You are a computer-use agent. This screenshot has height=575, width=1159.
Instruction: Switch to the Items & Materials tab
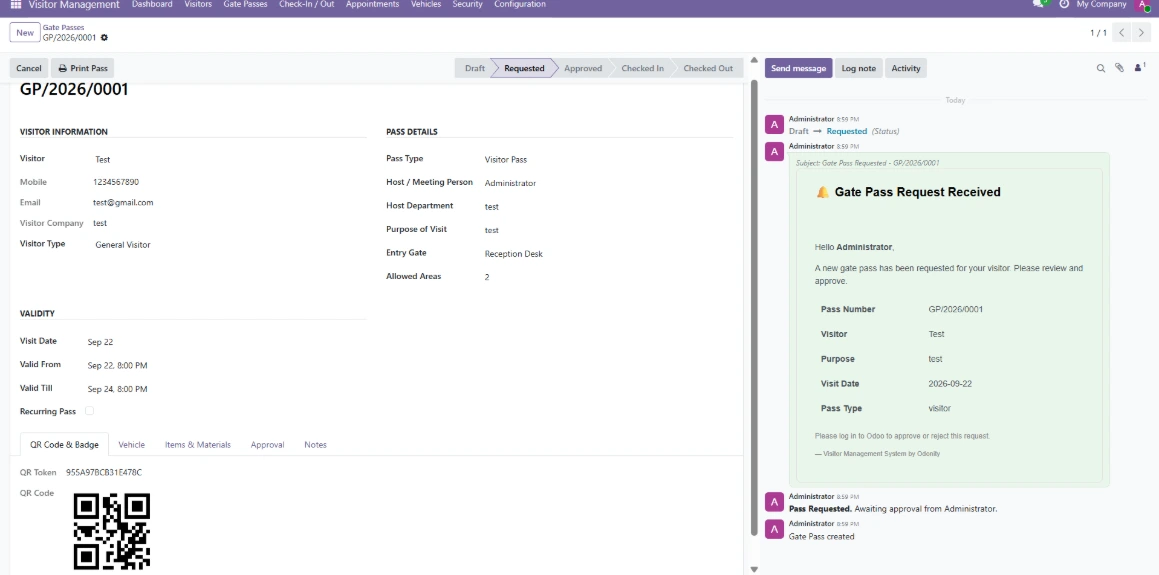click(x=197, y=445)
